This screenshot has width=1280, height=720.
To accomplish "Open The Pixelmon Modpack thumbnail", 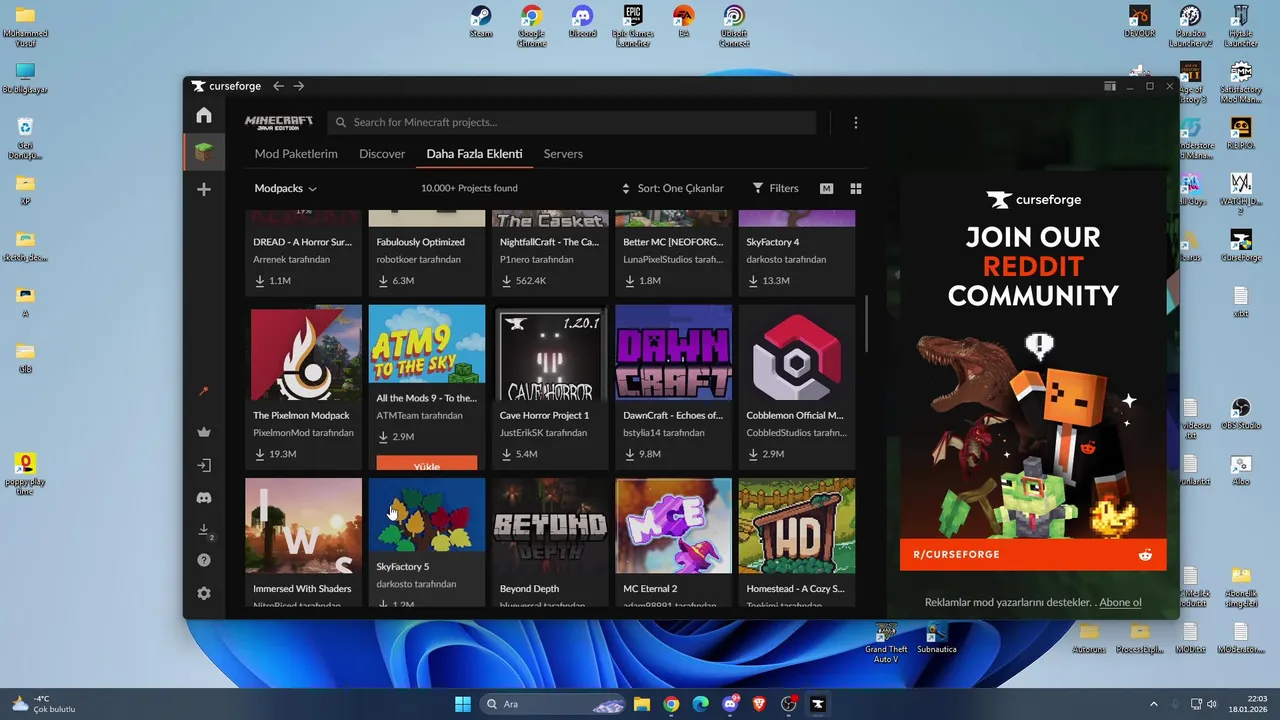I will (x=304, y=353).
